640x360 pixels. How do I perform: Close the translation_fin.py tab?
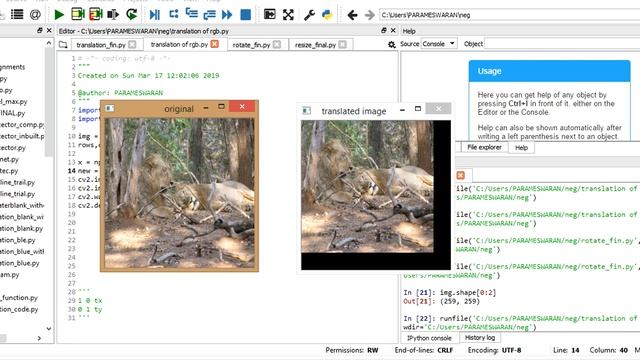coord(132,44)
